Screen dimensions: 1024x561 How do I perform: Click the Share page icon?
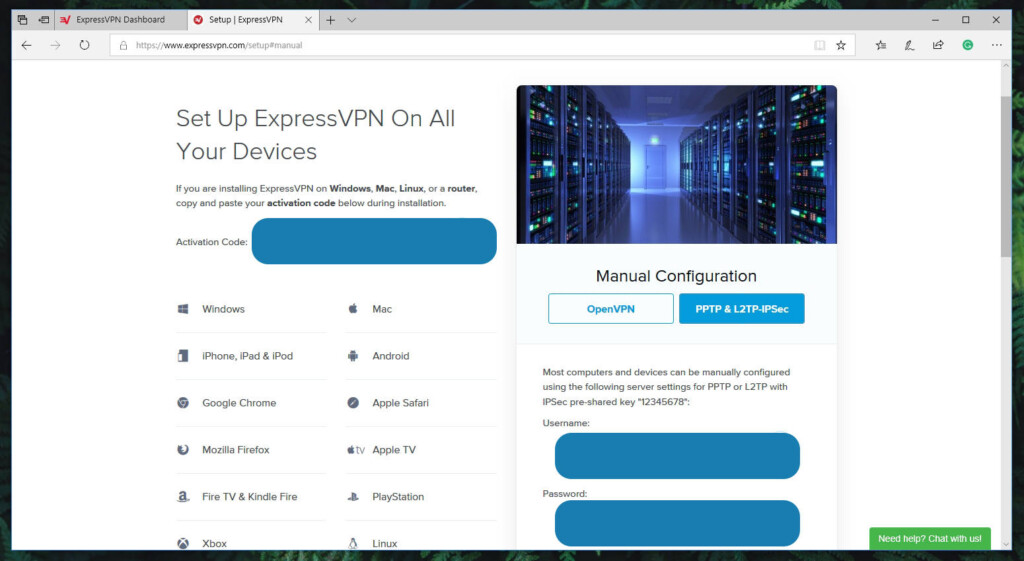point(938,45)
